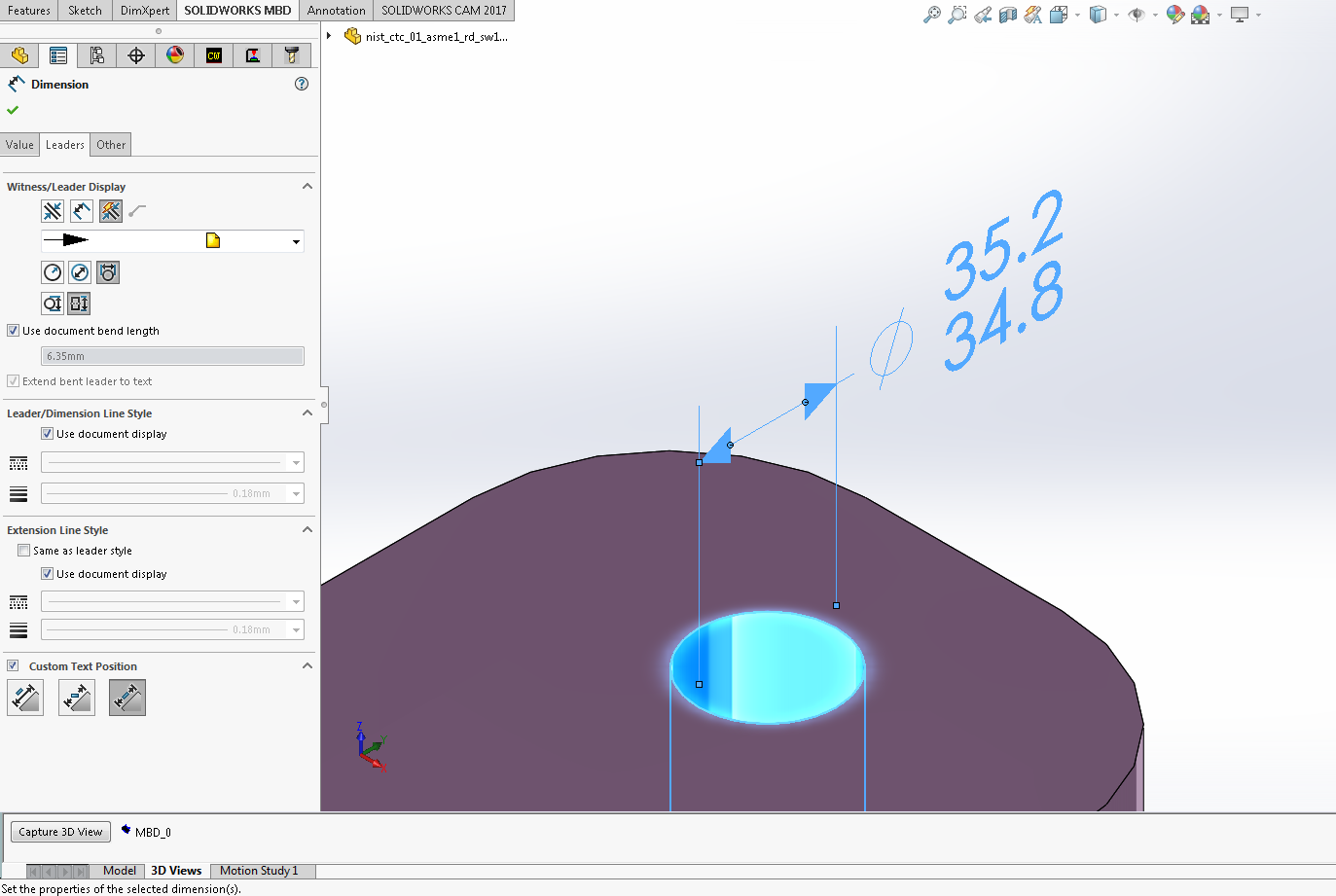Uncheck Use document display under Leader/Dimension Line Style

pos(47,433)
